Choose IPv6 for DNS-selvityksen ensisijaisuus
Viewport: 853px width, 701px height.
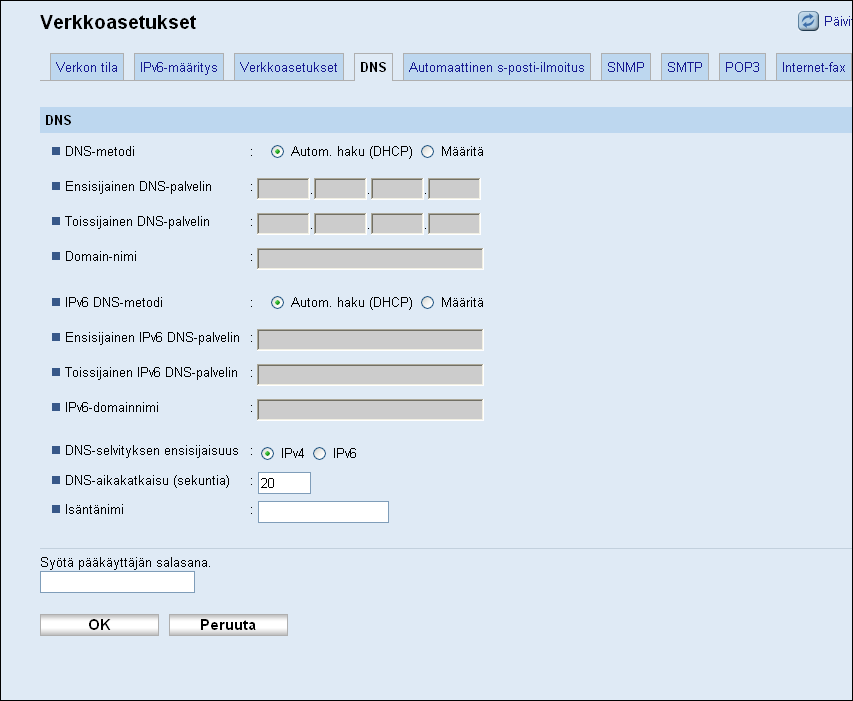tap(319, 454)
